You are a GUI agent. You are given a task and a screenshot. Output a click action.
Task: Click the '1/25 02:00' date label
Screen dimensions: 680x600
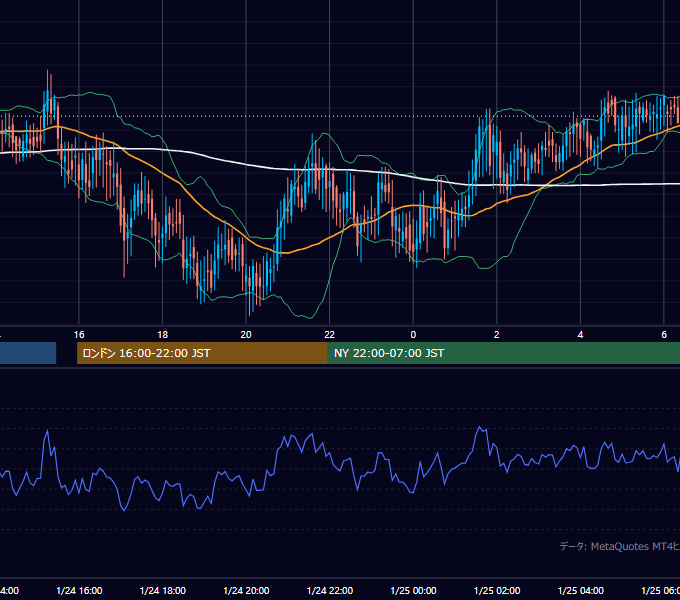497,590
